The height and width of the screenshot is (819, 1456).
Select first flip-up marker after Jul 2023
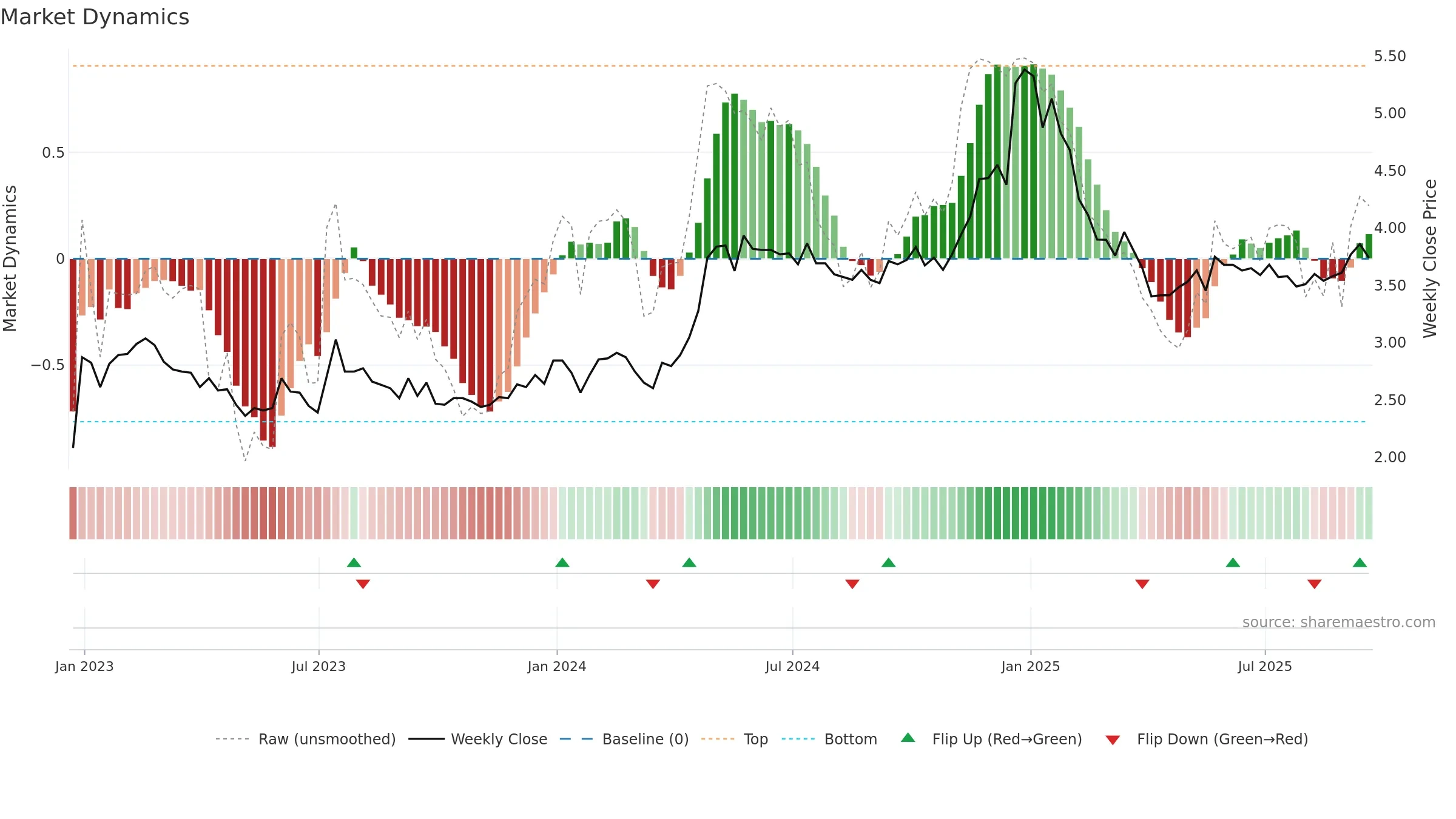(354, 562)
